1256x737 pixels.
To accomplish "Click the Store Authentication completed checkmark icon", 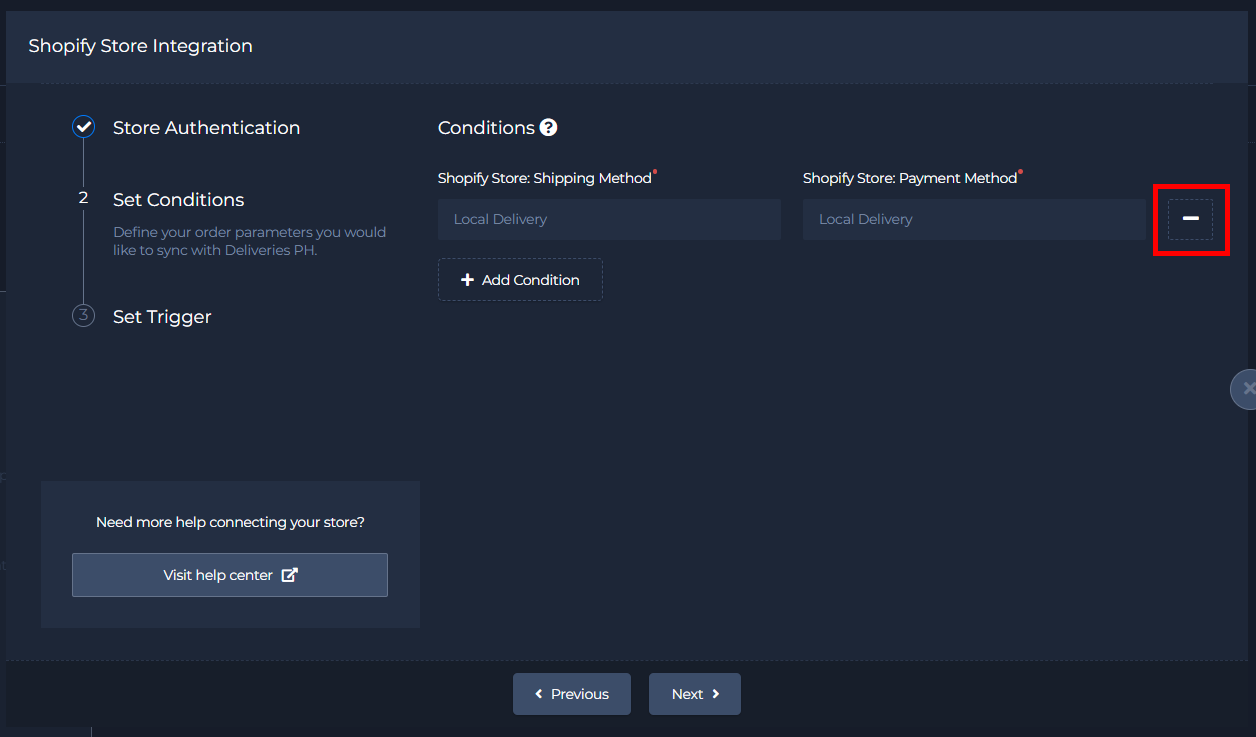I will (x=83, y=127).
